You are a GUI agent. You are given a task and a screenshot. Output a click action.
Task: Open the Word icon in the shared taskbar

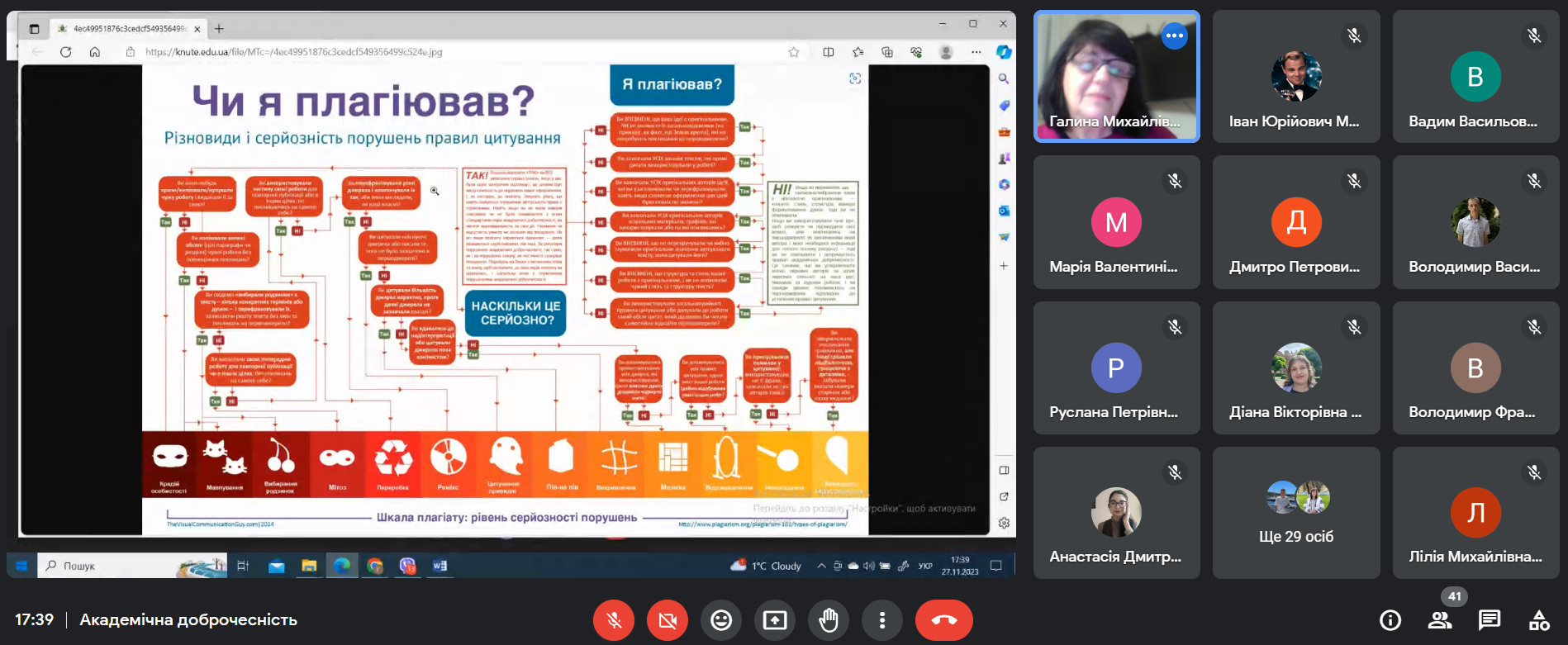point(440,566)
